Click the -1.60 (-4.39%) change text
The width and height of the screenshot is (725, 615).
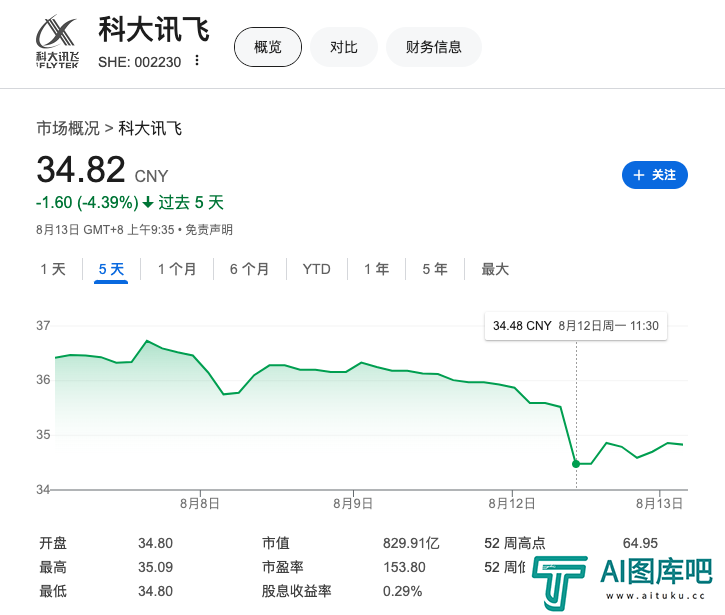click(x=87, y=203)
